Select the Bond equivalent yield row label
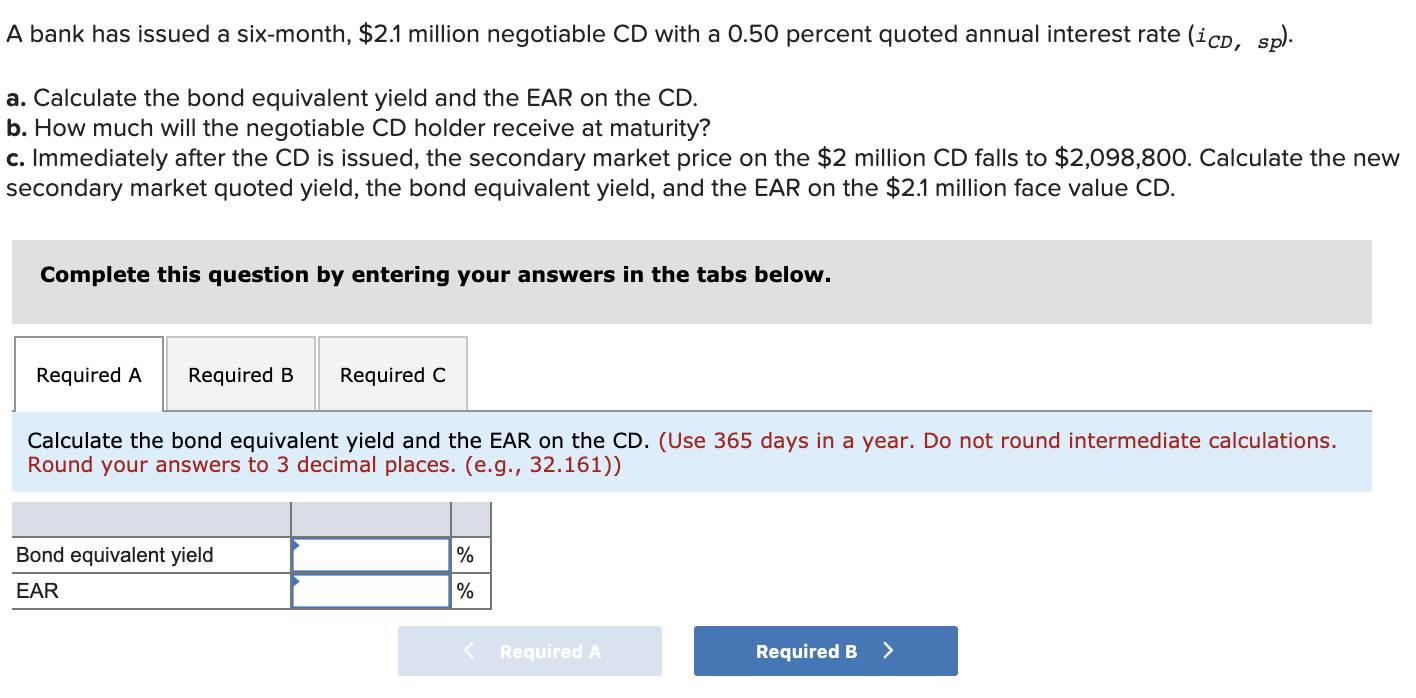 pos(115,555)
